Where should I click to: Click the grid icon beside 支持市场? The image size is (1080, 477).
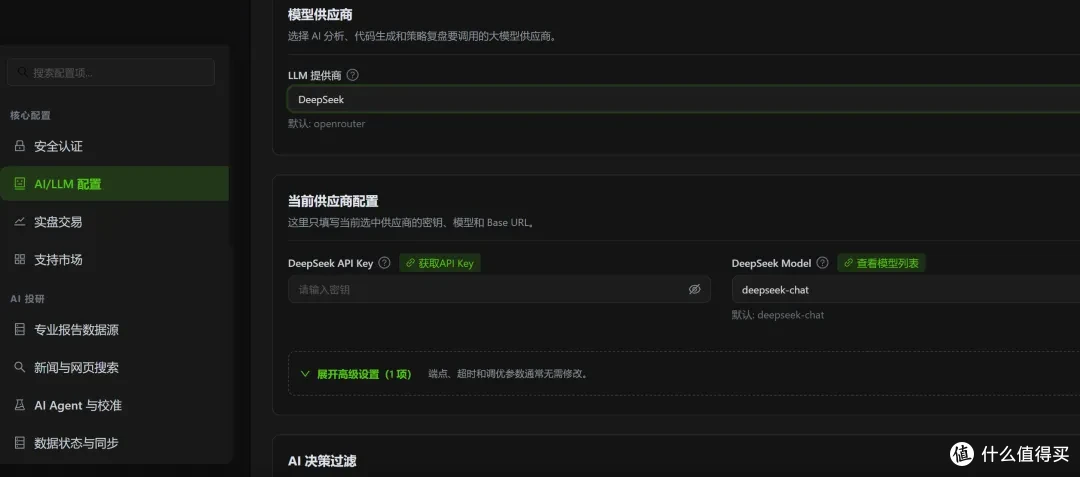(x=20, y=259)
